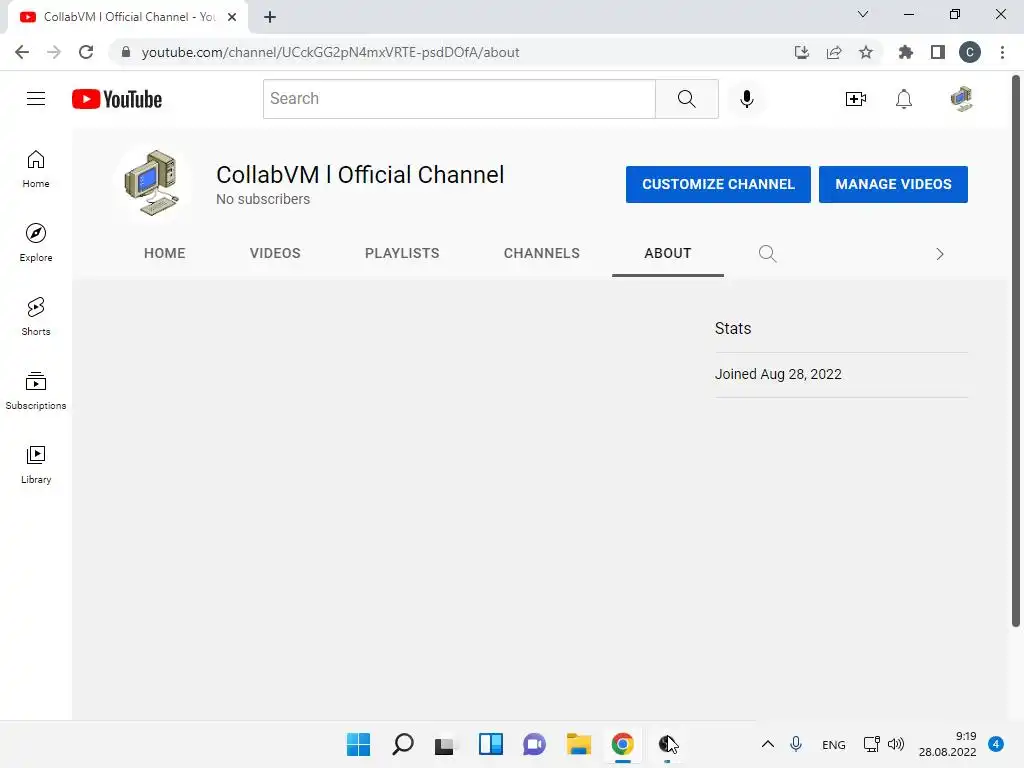Open the account avatar menu in YouTube header
The width and height of the screenshot is (1024, 768).
point(961,99)
